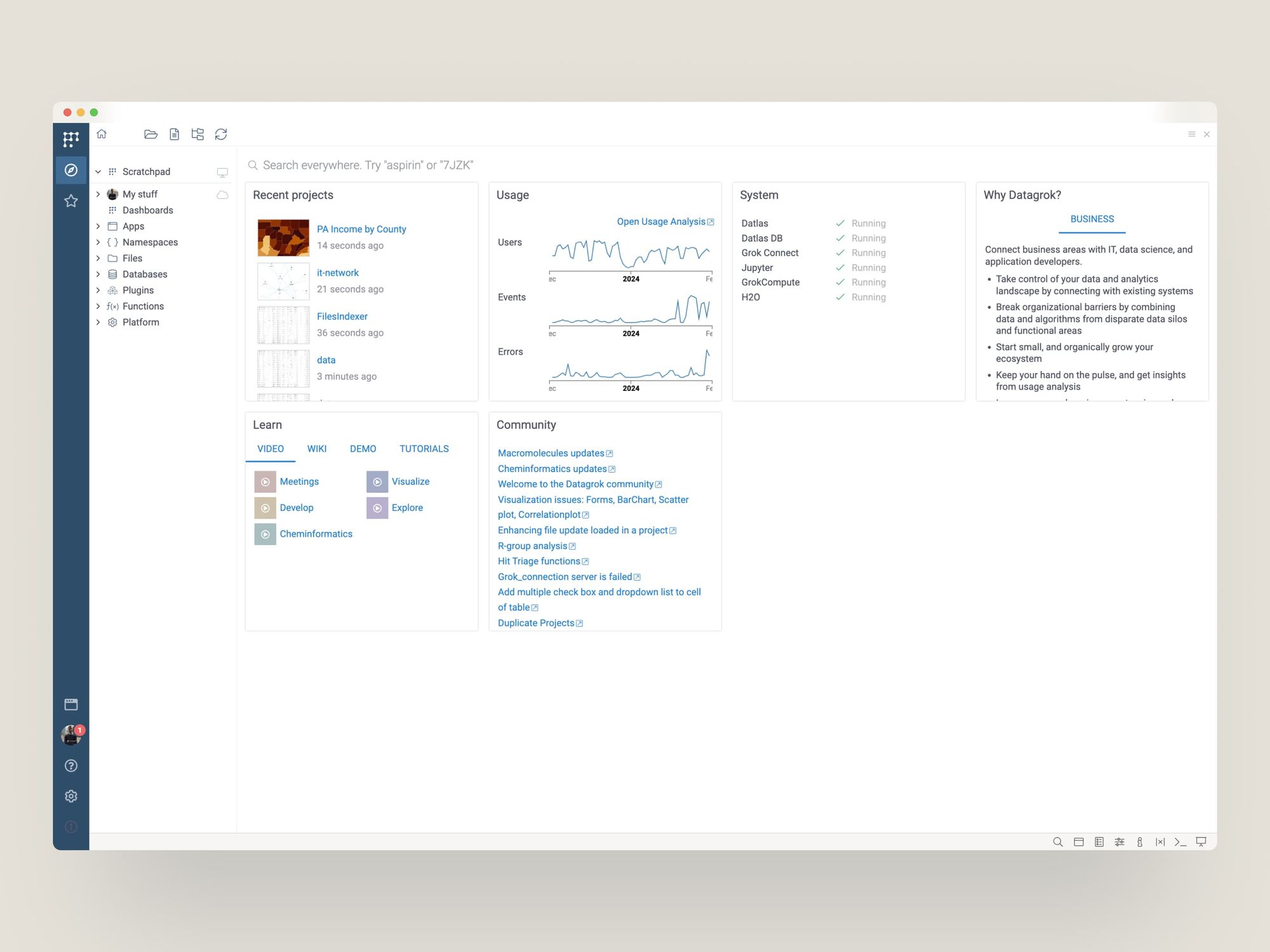Expand the Plugins tree node
The width and height of the screenshot is (1270, 952).
pos(98,290)
